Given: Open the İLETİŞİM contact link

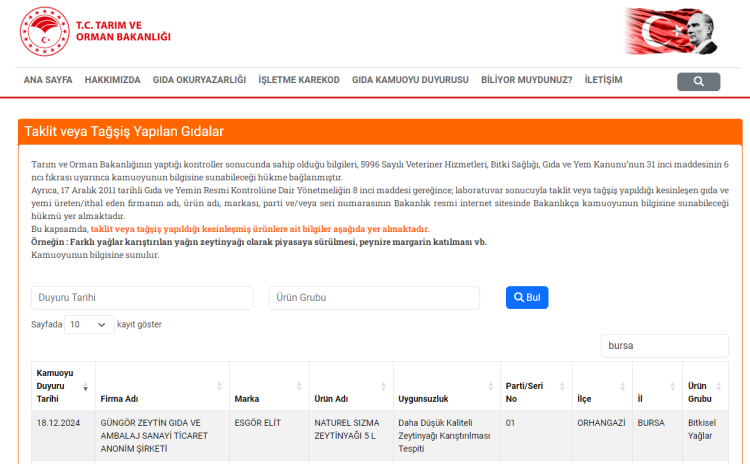Looking at the screenshot, I should click(603, 80).
